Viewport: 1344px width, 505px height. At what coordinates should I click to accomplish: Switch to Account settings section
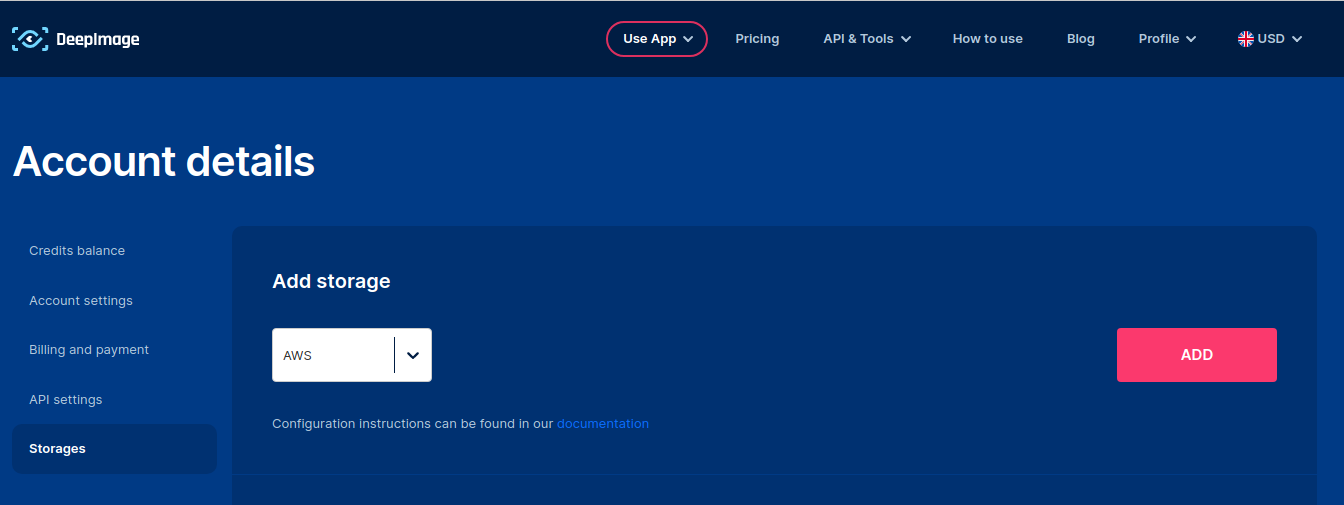coord(81,301)
